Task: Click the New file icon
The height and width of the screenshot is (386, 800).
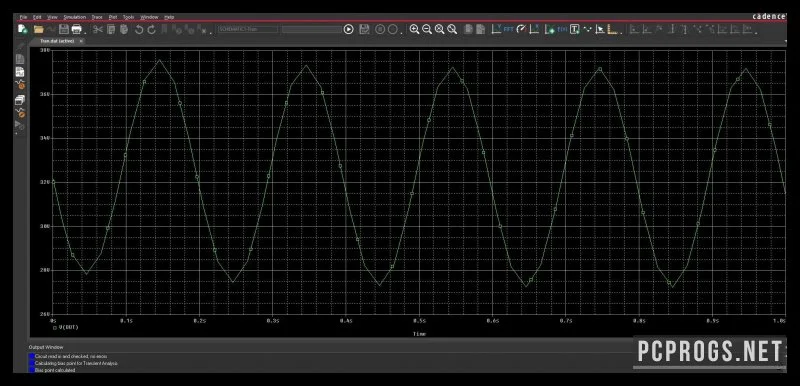Action: point(22,29)
